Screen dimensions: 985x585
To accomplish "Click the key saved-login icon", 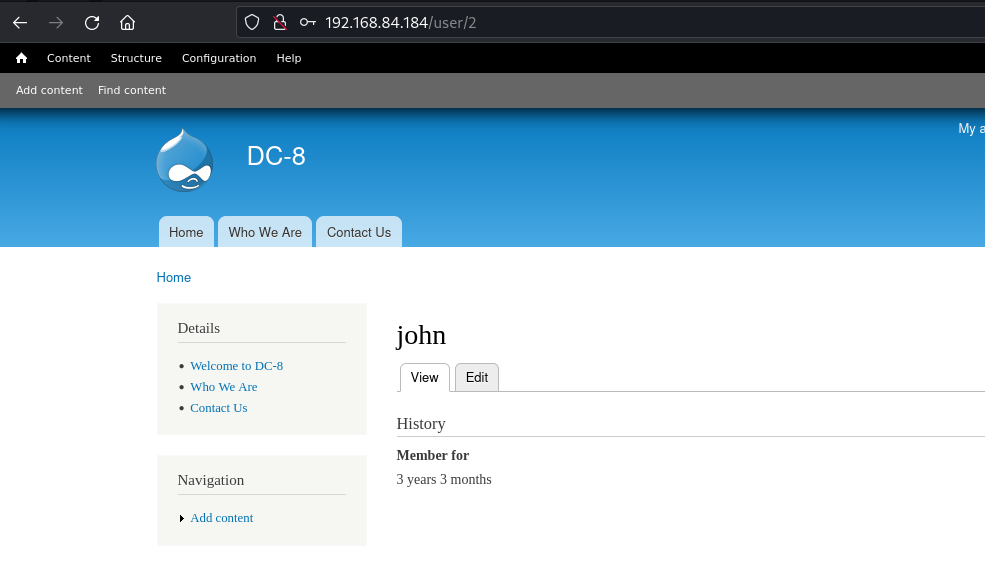I will click(x=307, y=23).
